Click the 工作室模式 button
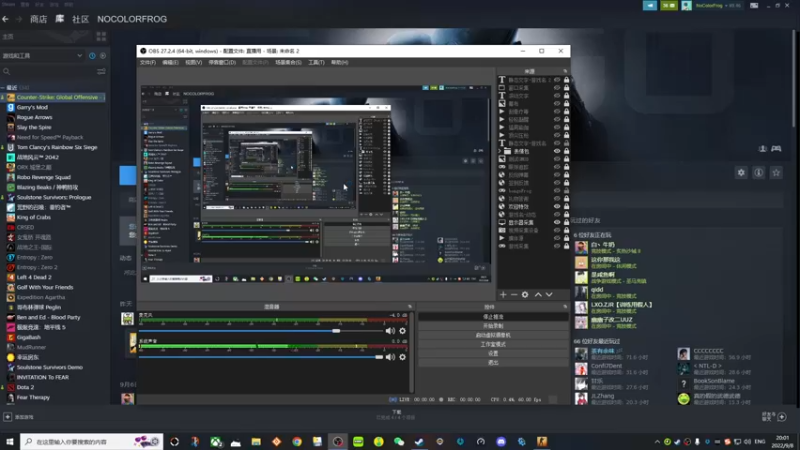 coord(493,344)
